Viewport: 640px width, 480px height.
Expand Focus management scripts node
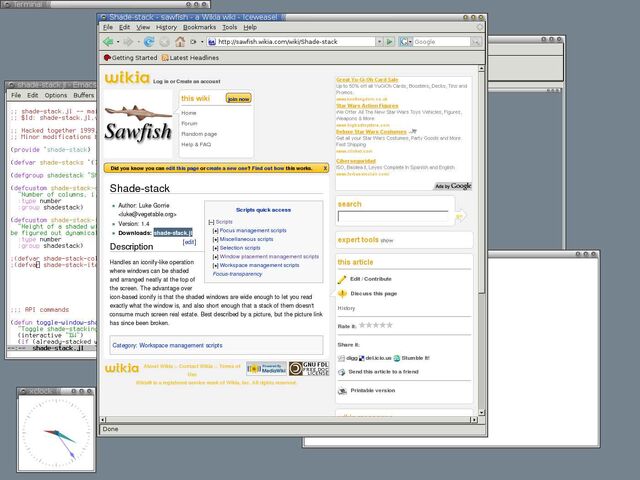216,231
